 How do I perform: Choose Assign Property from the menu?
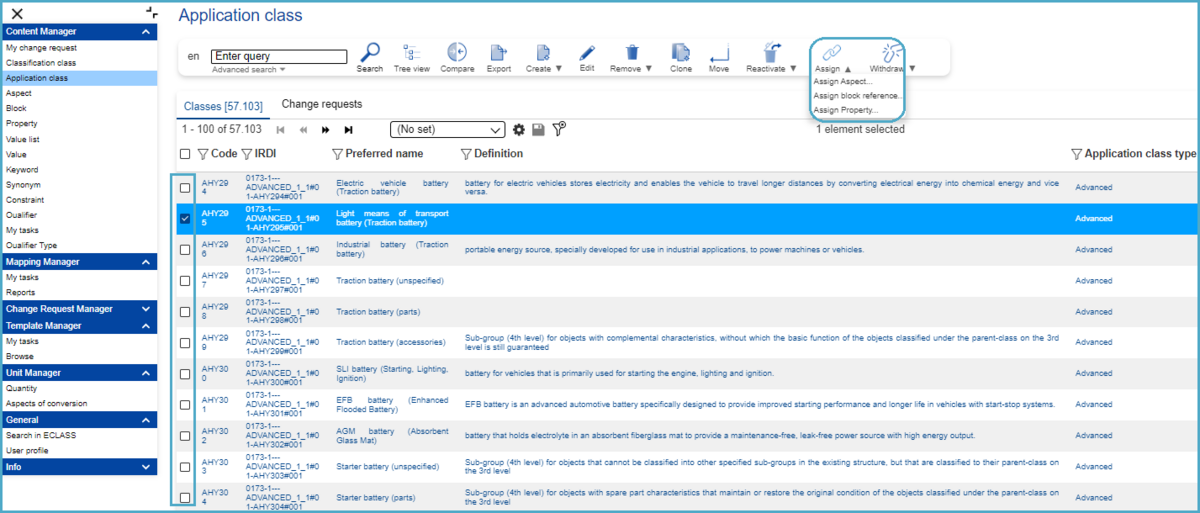[845, 110]
